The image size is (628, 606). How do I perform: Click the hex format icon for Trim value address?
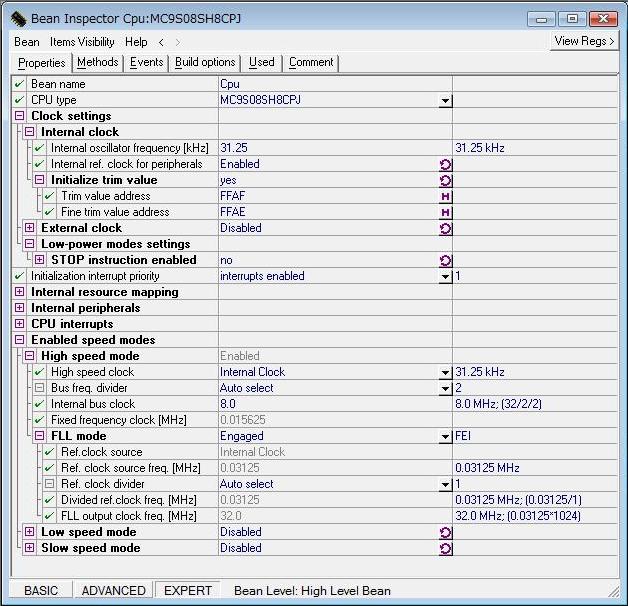[445, 197]
